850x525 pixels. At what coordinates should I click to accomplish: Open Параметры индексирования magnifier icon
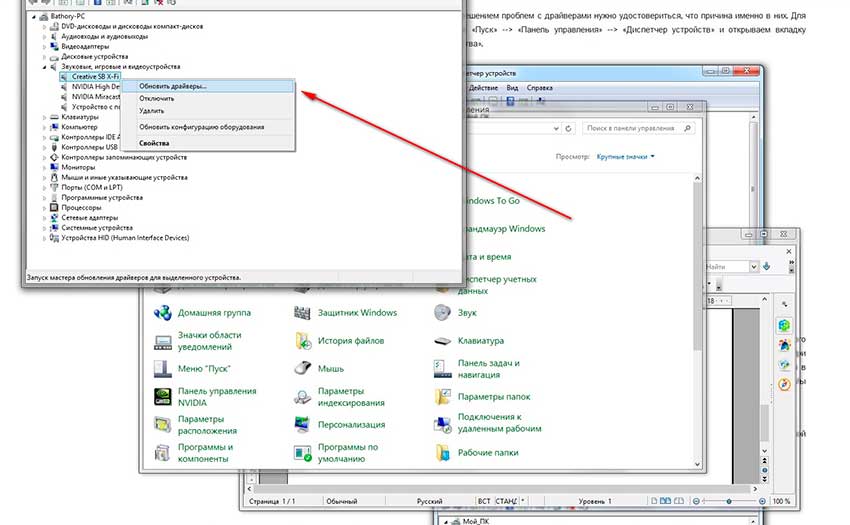[x=302, y=397]
